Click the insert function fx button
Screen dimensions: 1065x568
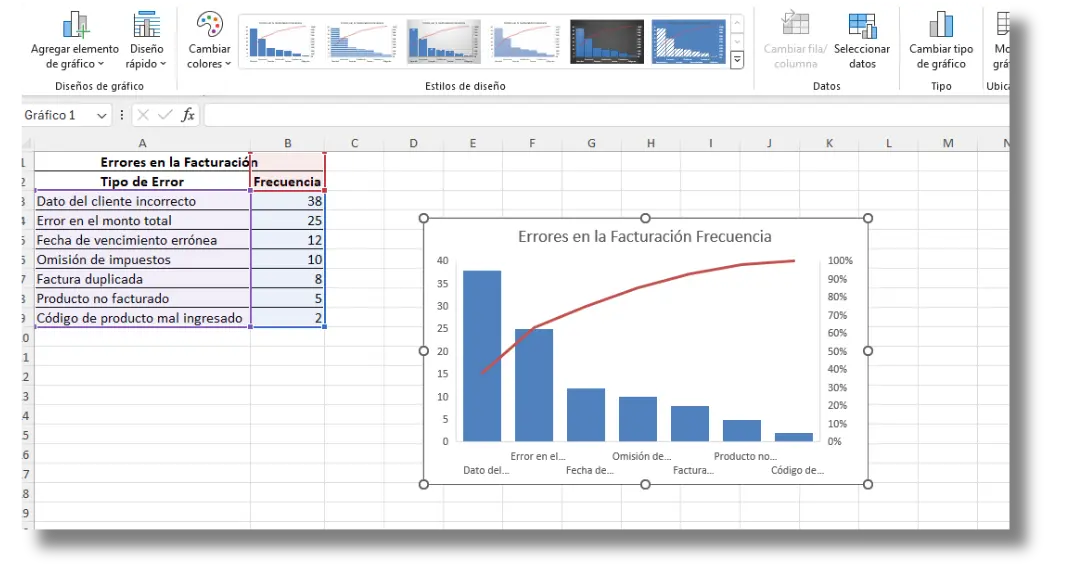coord(188,115)
